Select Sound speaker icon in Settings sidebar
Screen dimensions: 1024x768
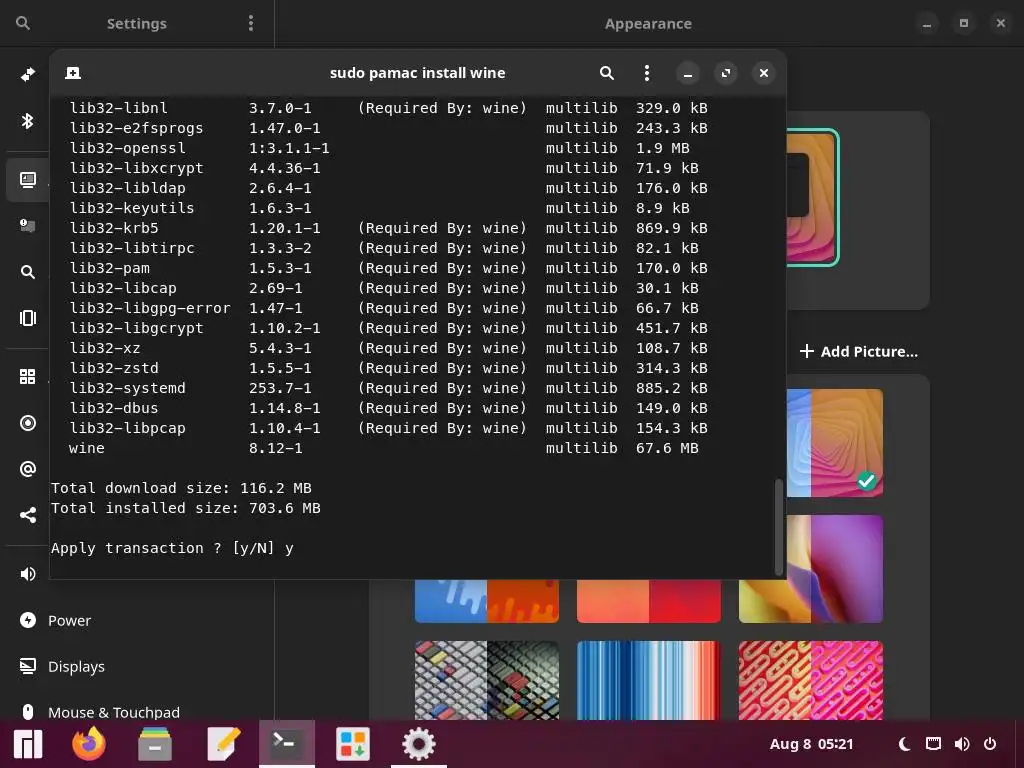[27, 574]
